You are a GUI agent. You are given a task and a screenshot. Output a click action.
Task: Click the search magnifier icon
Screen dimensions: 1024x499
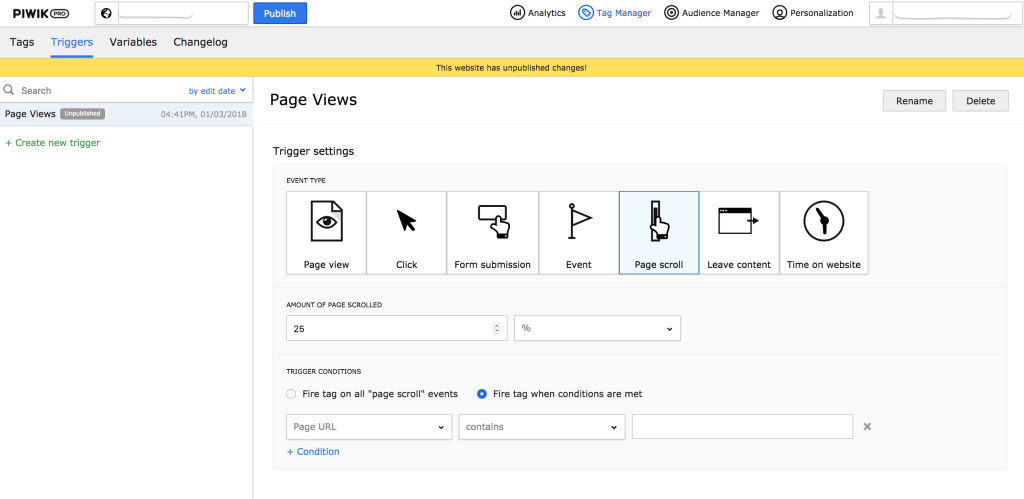[9, 90]
